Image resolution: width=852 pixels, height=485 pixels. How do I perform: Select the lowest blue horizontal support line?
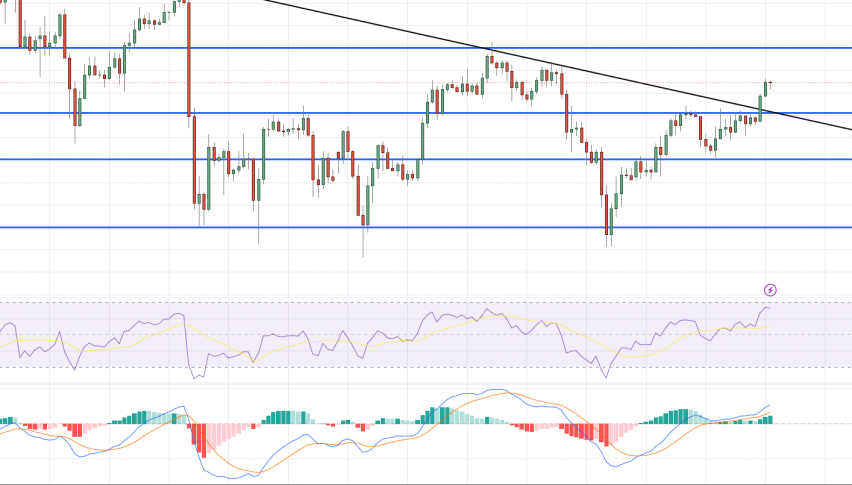[x=426, y=227]
